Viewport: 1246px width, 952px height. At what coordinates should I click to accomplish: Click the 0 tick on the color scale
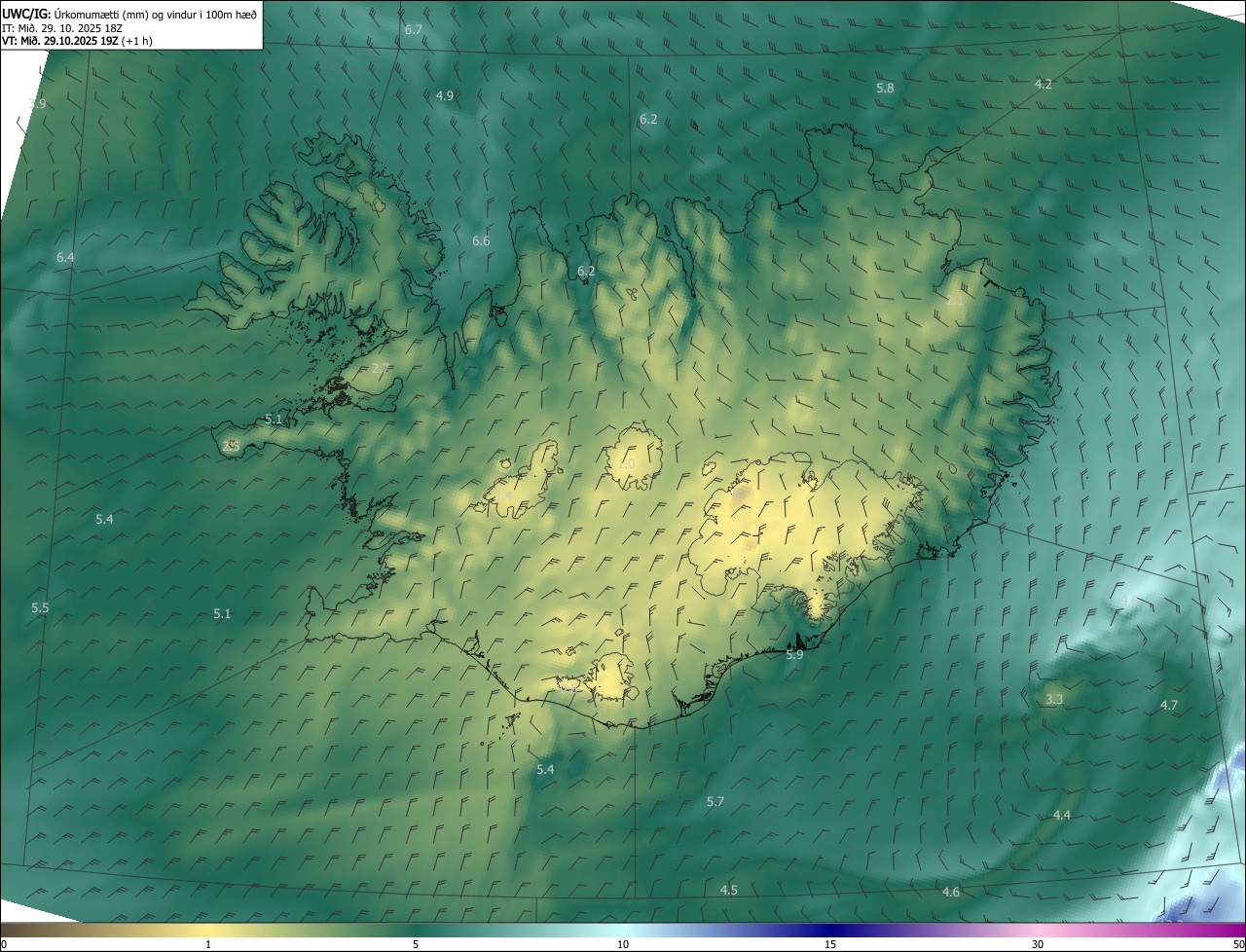4,944
